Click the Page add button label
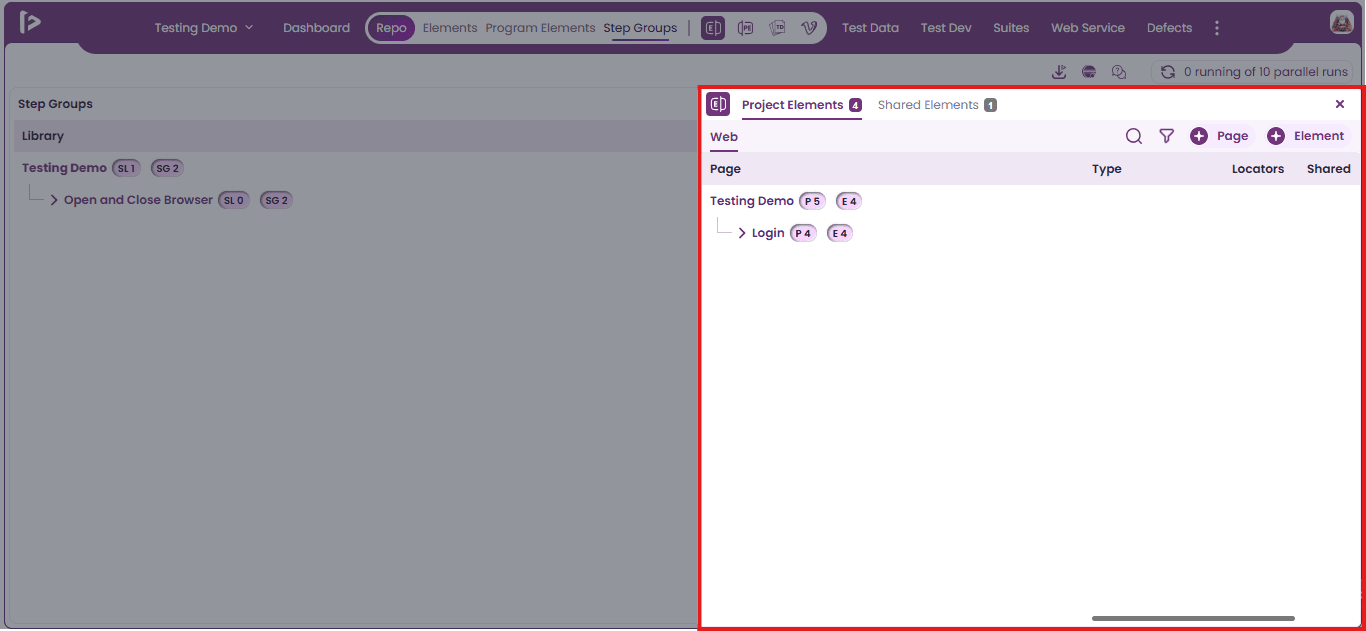The height and width of the screenshot is (631, 1366). coord(1232,136)
